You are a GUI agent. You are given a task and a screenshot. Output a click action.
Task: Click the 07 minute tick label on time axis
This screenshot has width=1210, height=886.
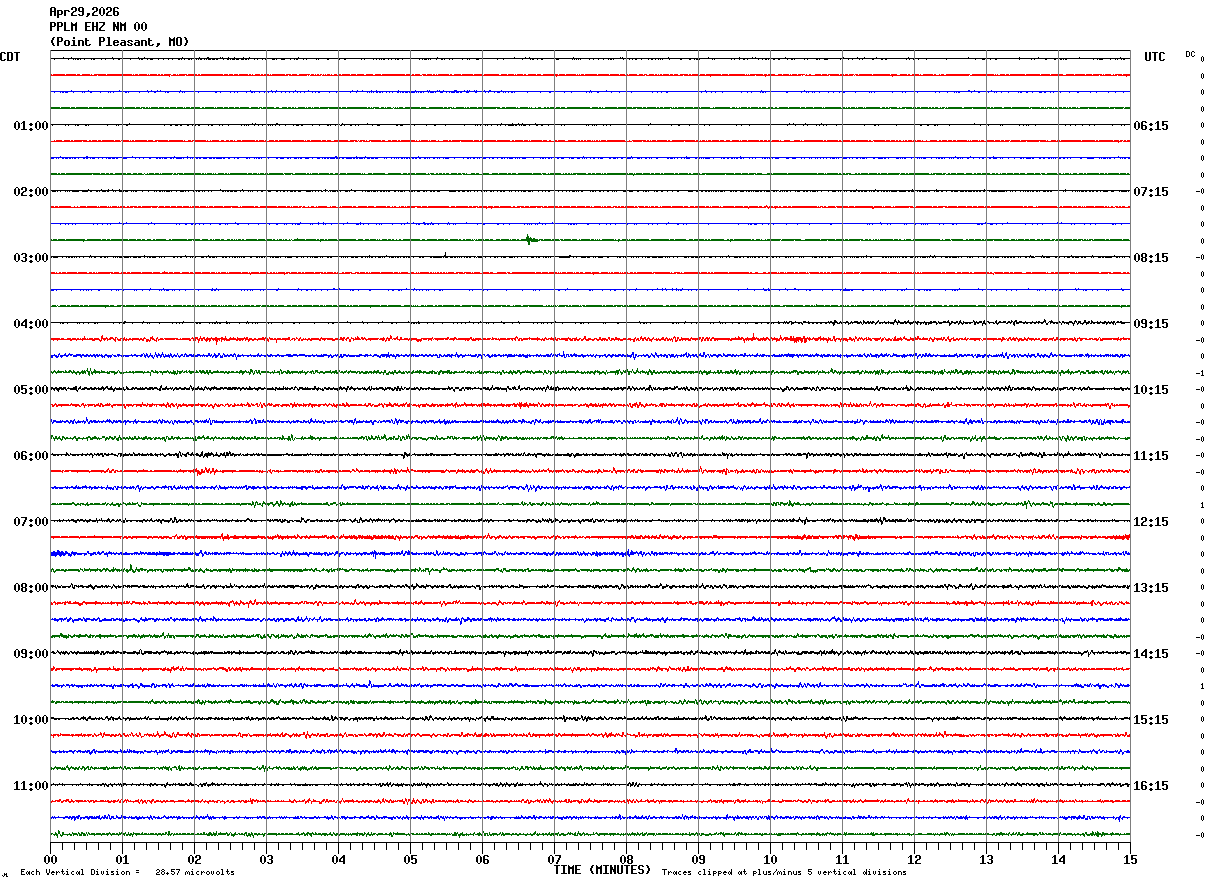[x=554, y=860]
